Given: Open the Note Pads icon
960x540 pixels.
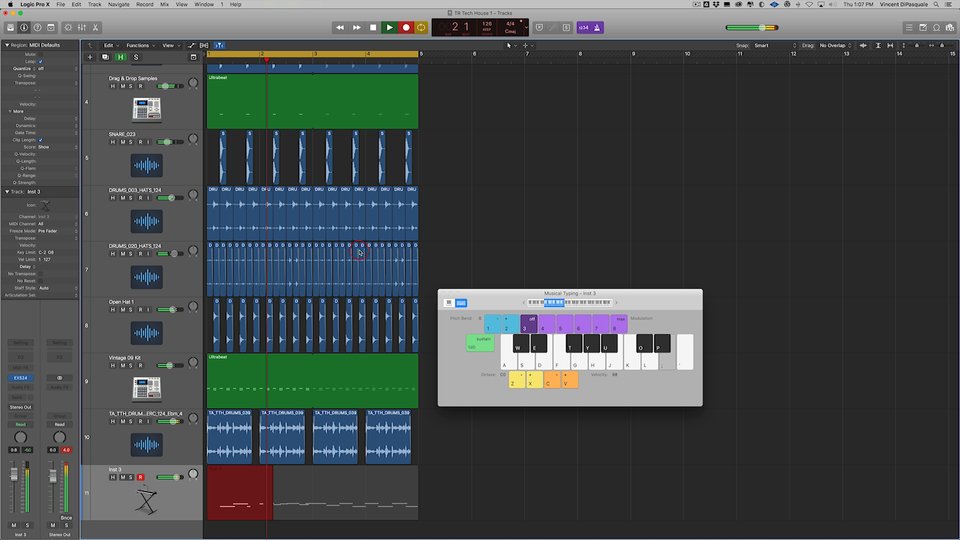Looking at the screenshot, I should (x=923, y=28).
